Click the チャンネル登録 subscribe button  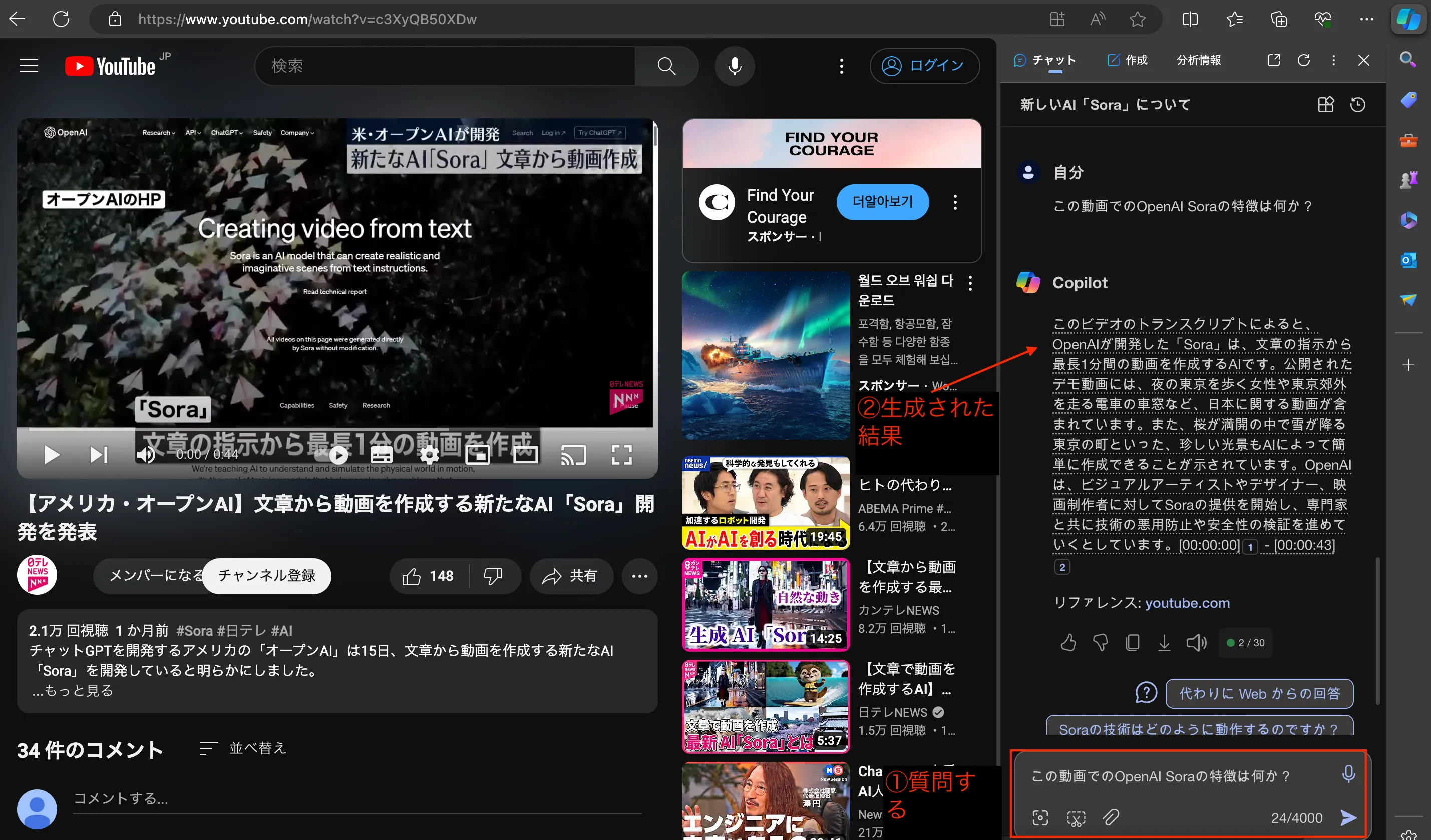tap(266, 576)
